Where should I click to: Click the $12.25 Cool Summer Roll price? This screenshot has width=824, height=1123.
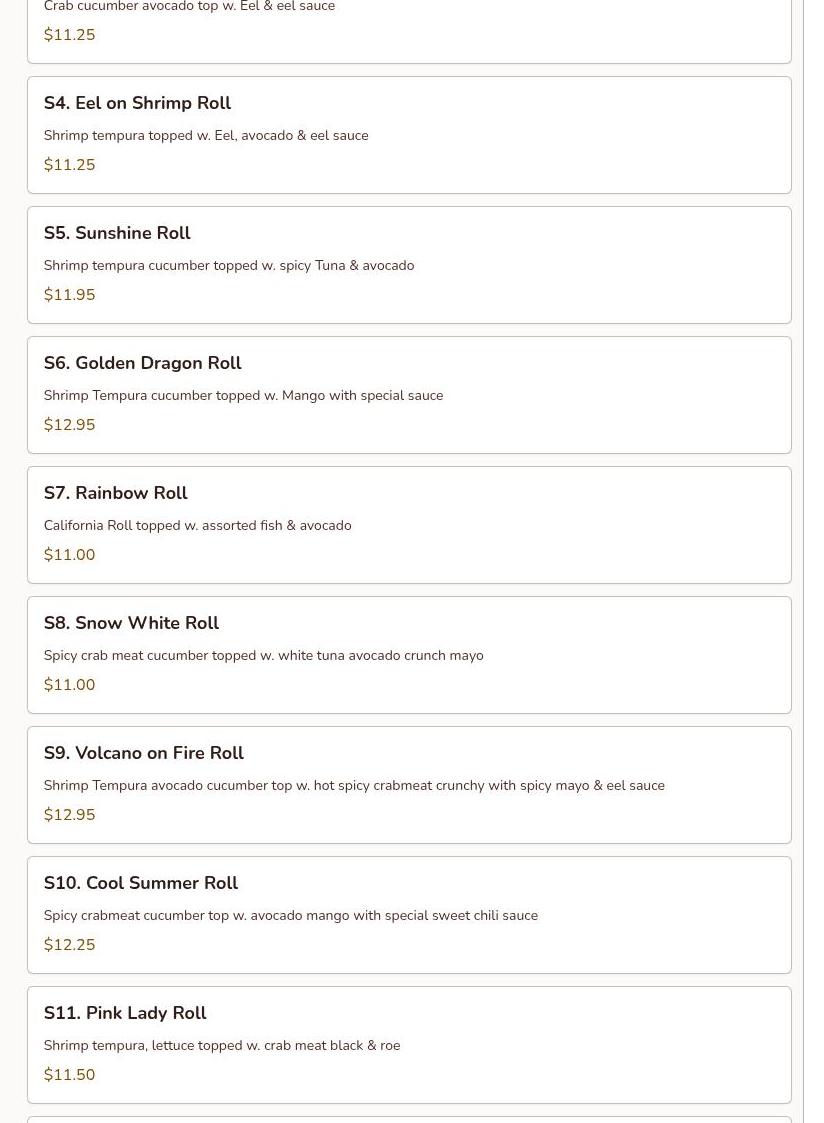69,945
